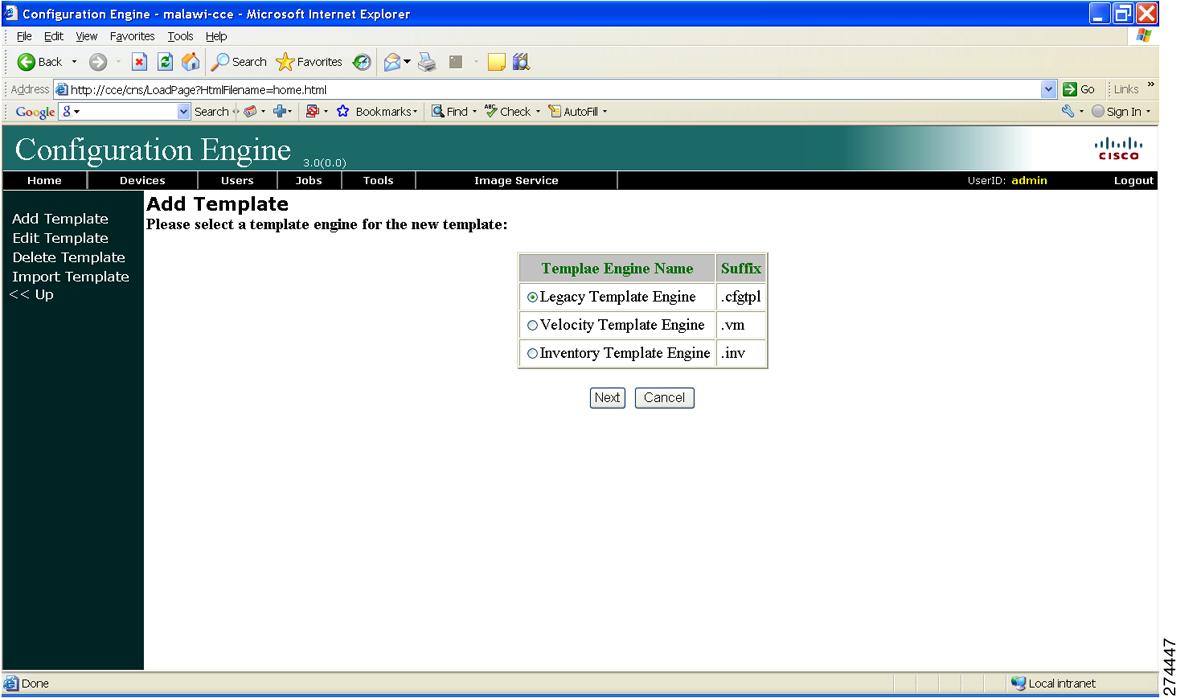1180x698 pixels.
Task: Click the Home navigation tab
Action: coord(44,181)
